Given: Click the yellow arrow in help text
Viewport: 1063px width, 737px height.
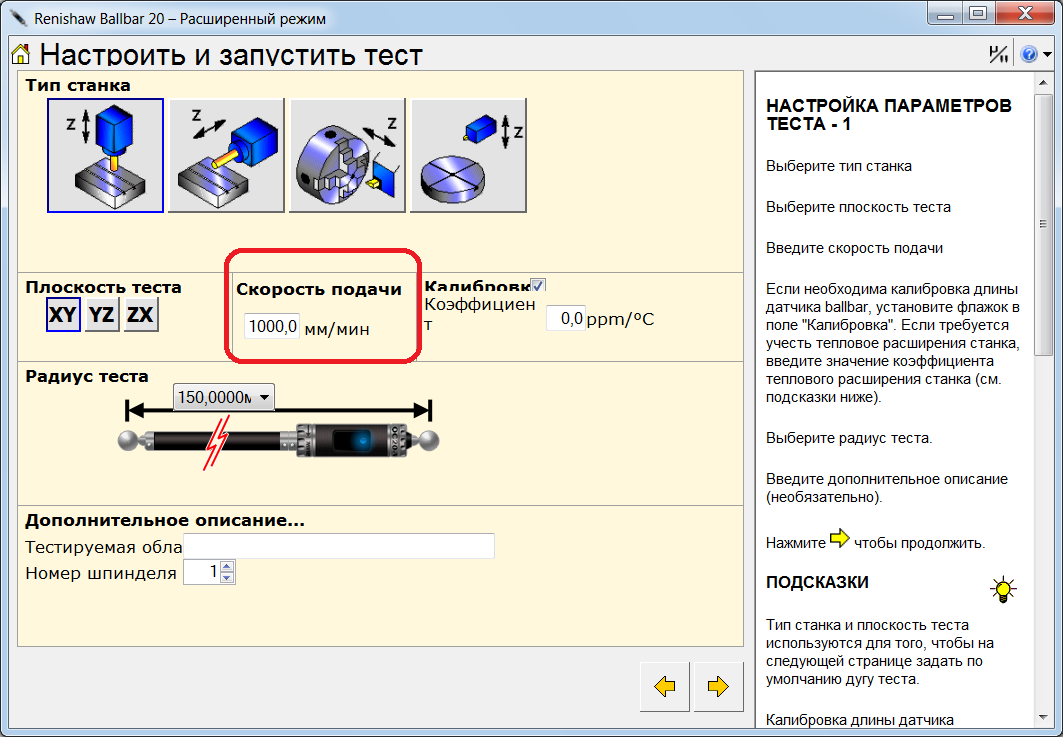Looking at the screenshot, I should click(x=839, y=538).
